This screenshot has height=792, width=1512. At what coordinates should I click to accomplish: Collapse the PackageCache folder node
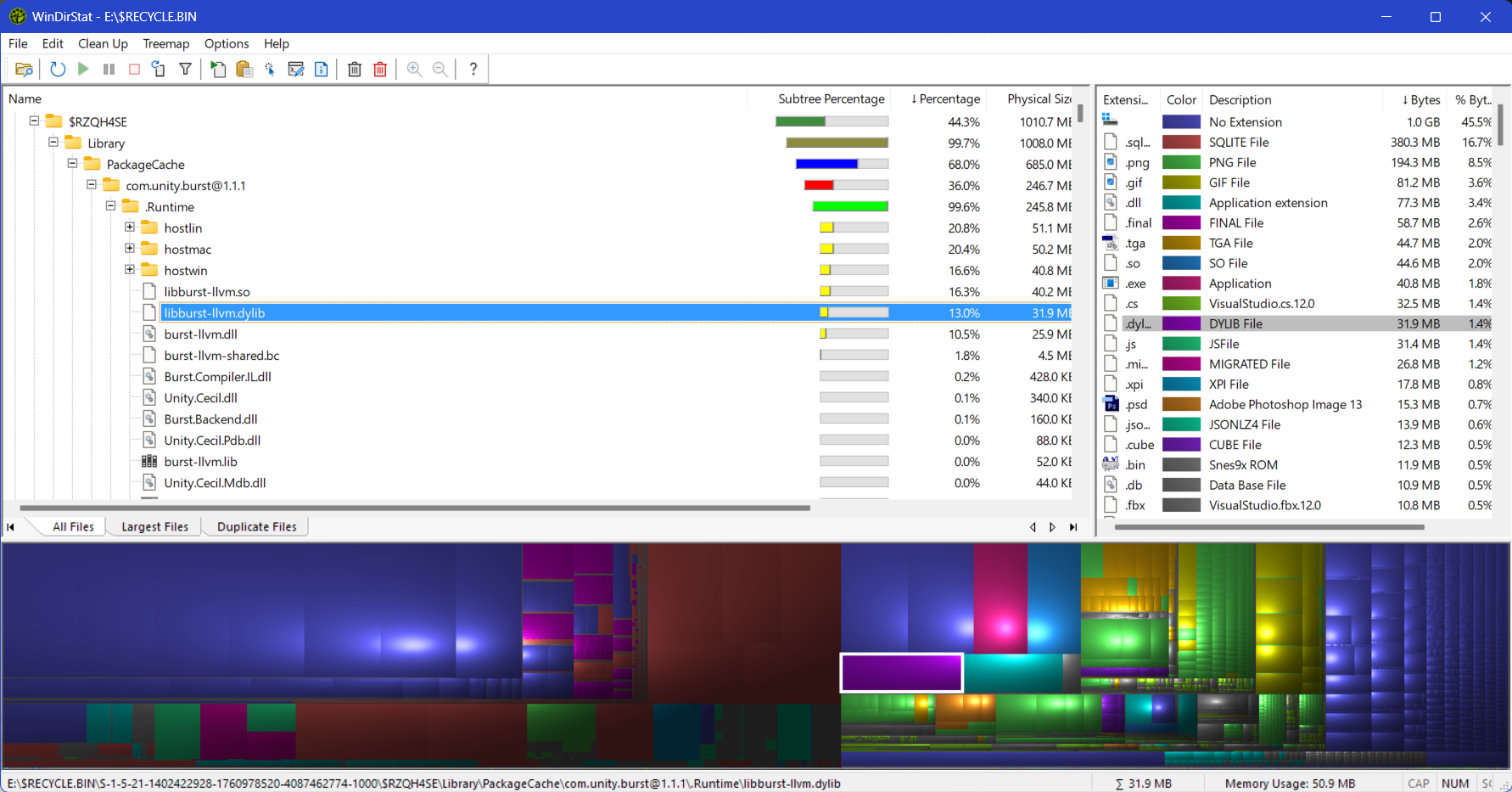(x=72, y=164)
